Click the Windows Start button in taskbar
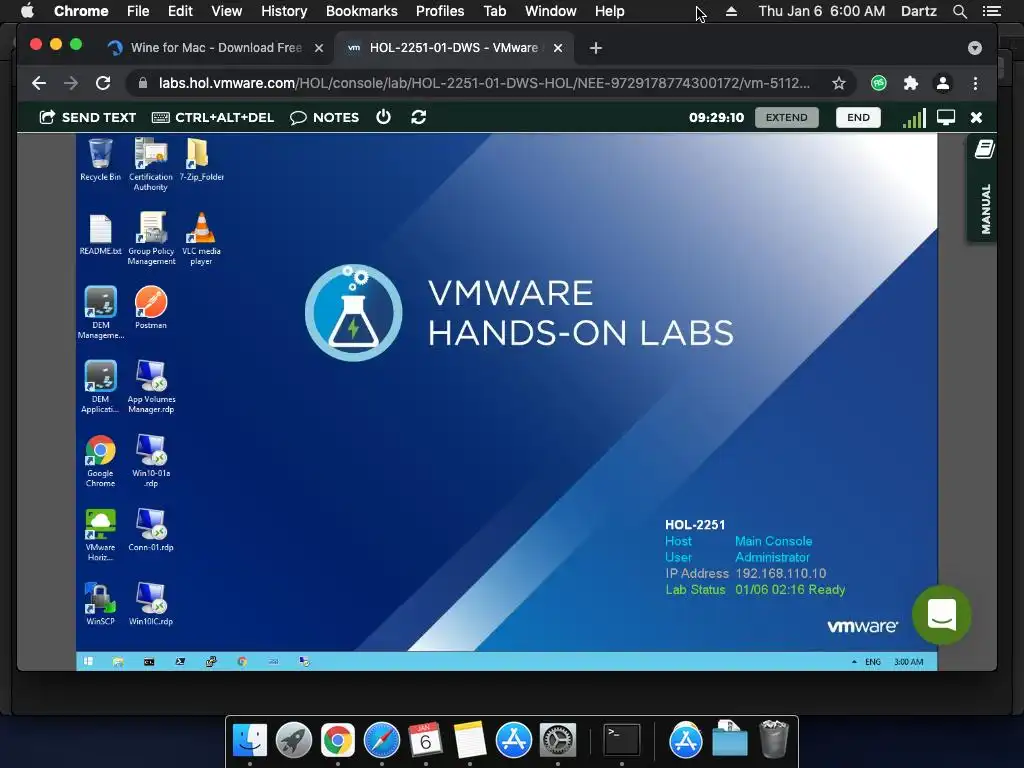The image size is (1024, 768). [x=88, y=662]
